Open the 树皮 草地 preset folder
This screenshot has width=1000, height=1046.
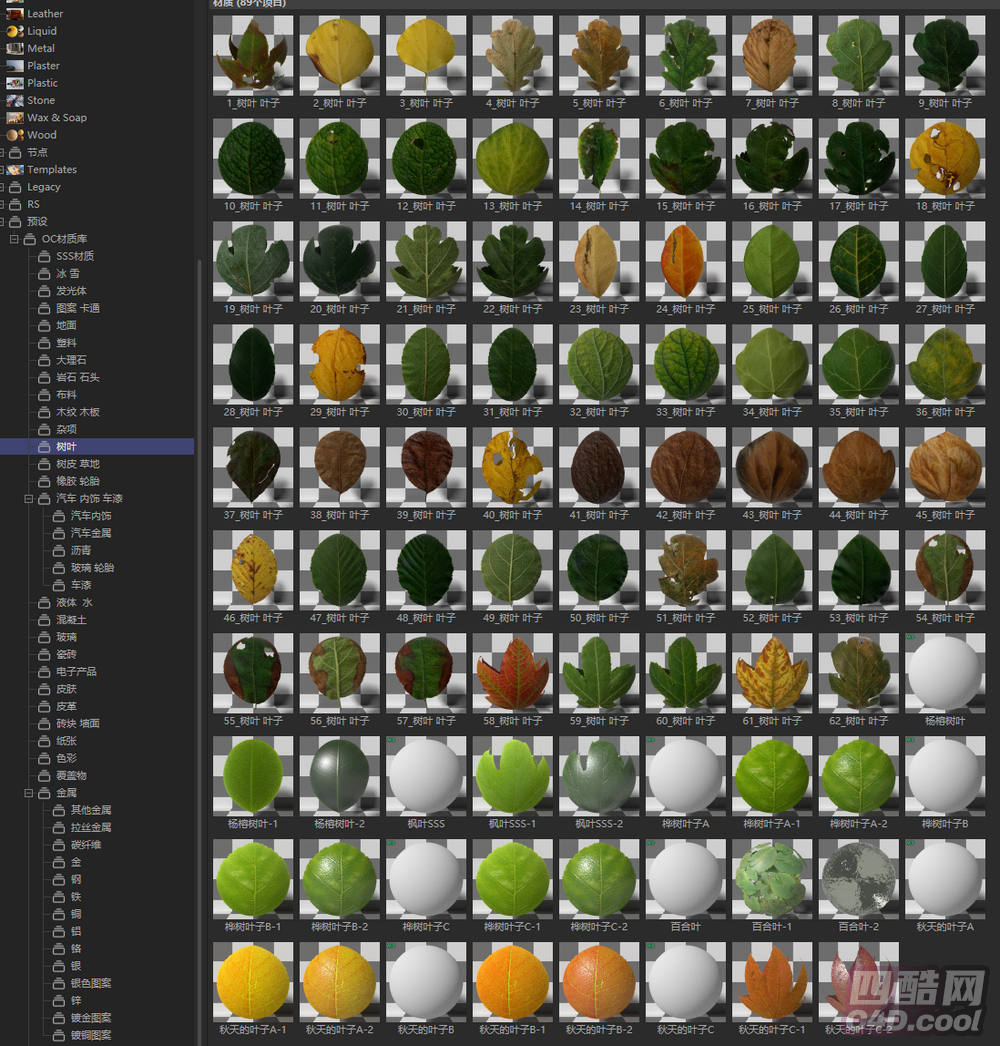77,464
